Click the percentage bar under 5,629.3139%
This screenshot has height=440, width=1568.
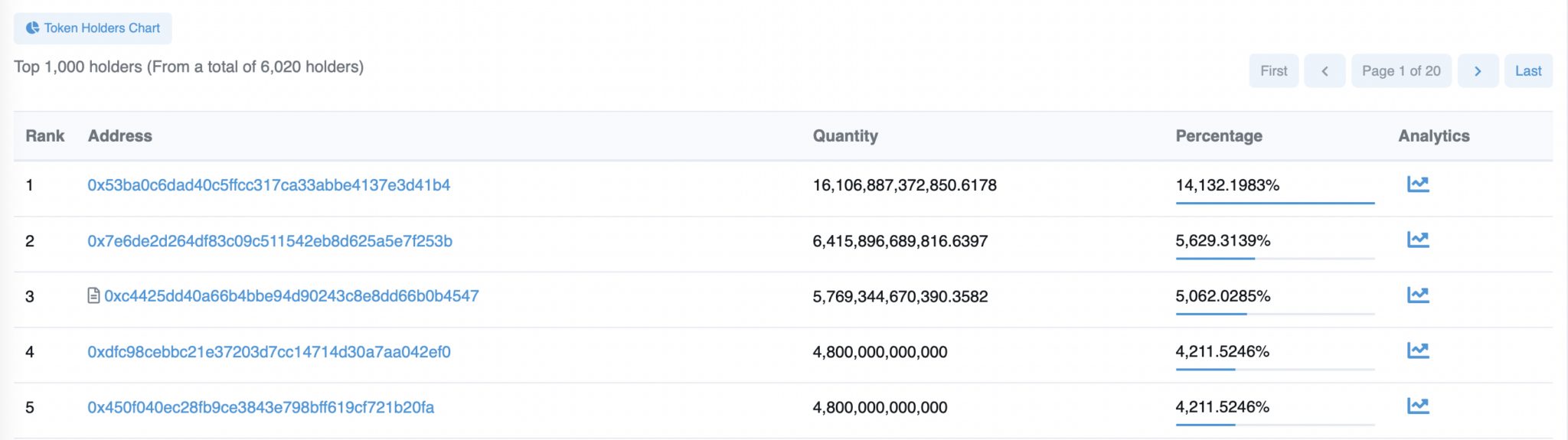[1275, 259]
